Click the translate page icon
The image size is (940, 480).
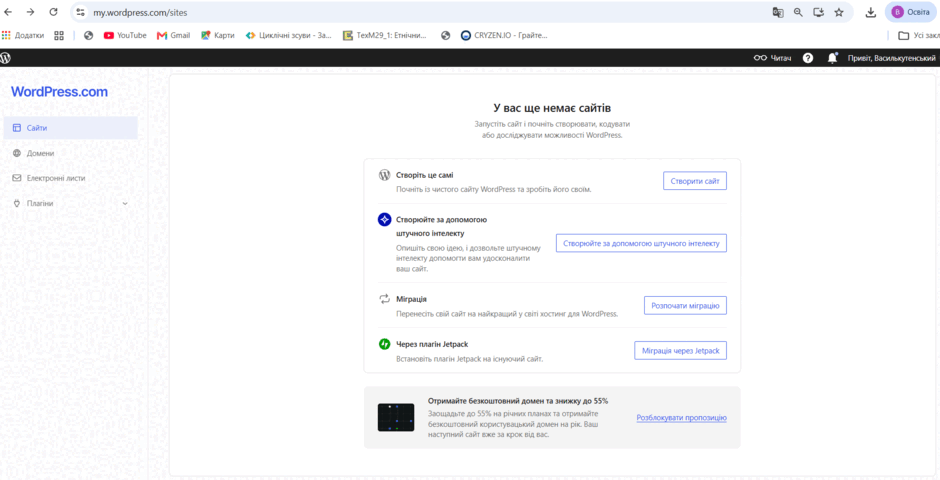click(778, 12)
